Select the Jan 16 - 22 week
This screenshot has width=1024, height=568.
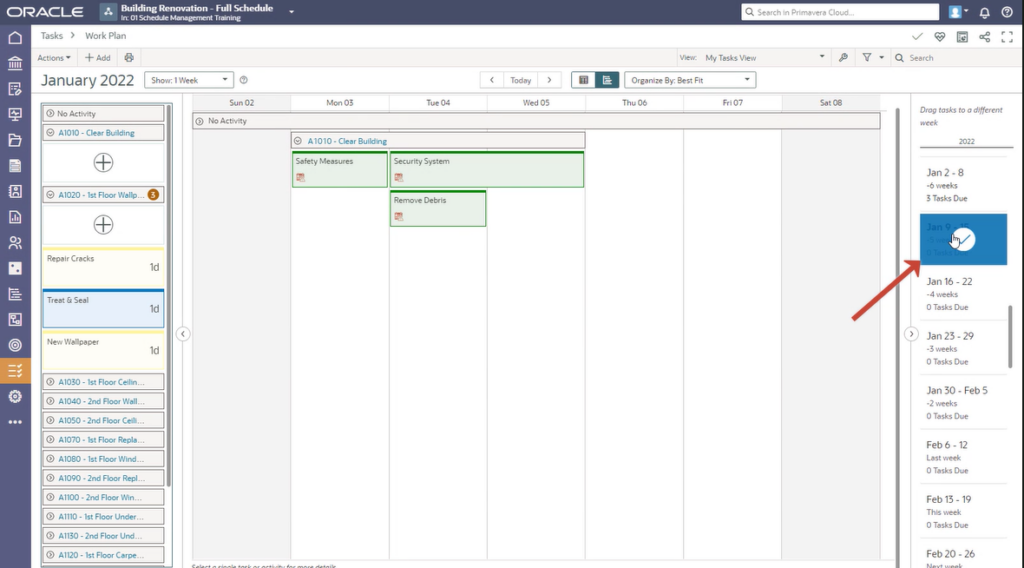(x=963, y=293)
